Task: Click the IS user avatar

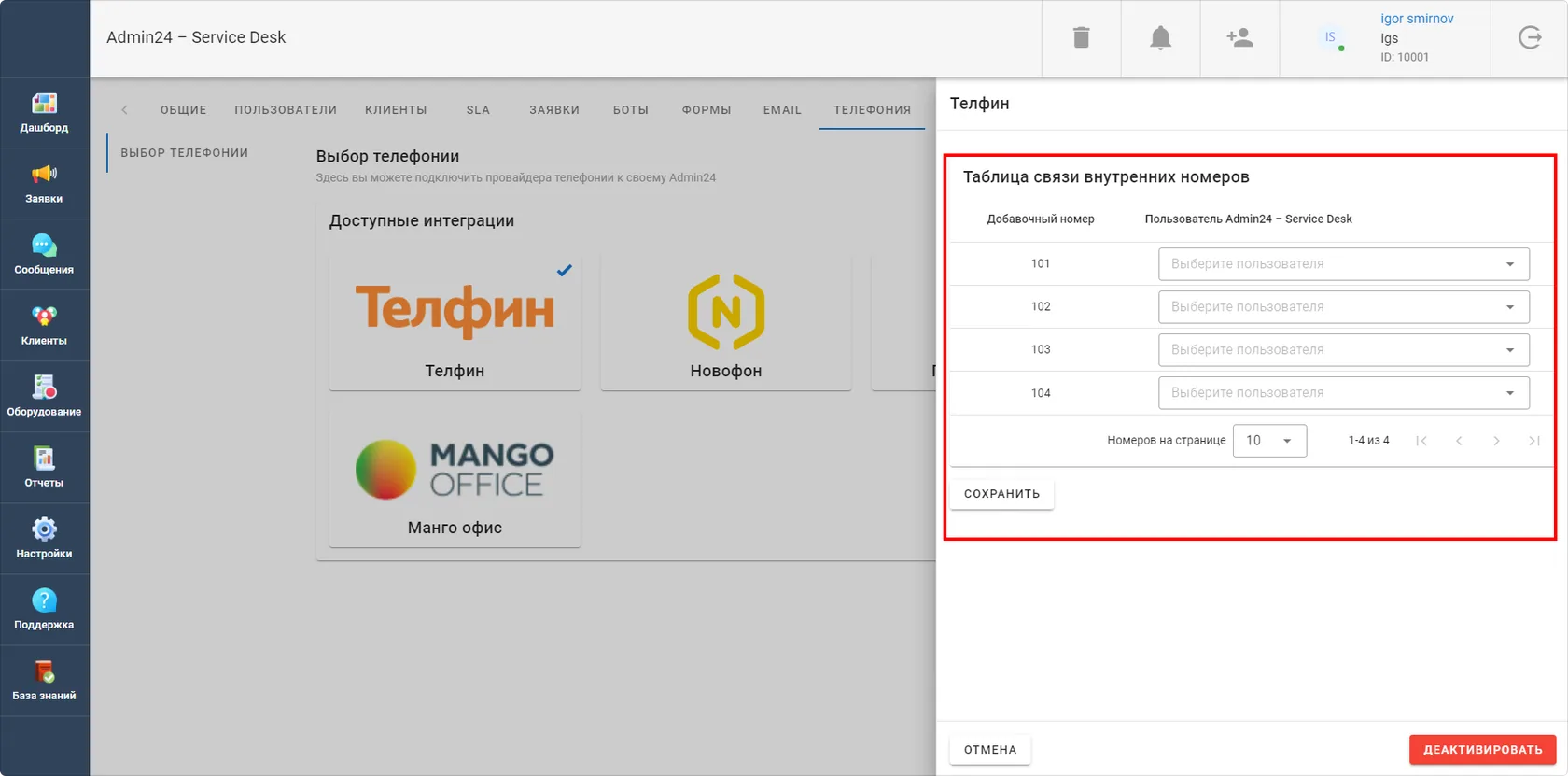Action: click(1330, 37)
